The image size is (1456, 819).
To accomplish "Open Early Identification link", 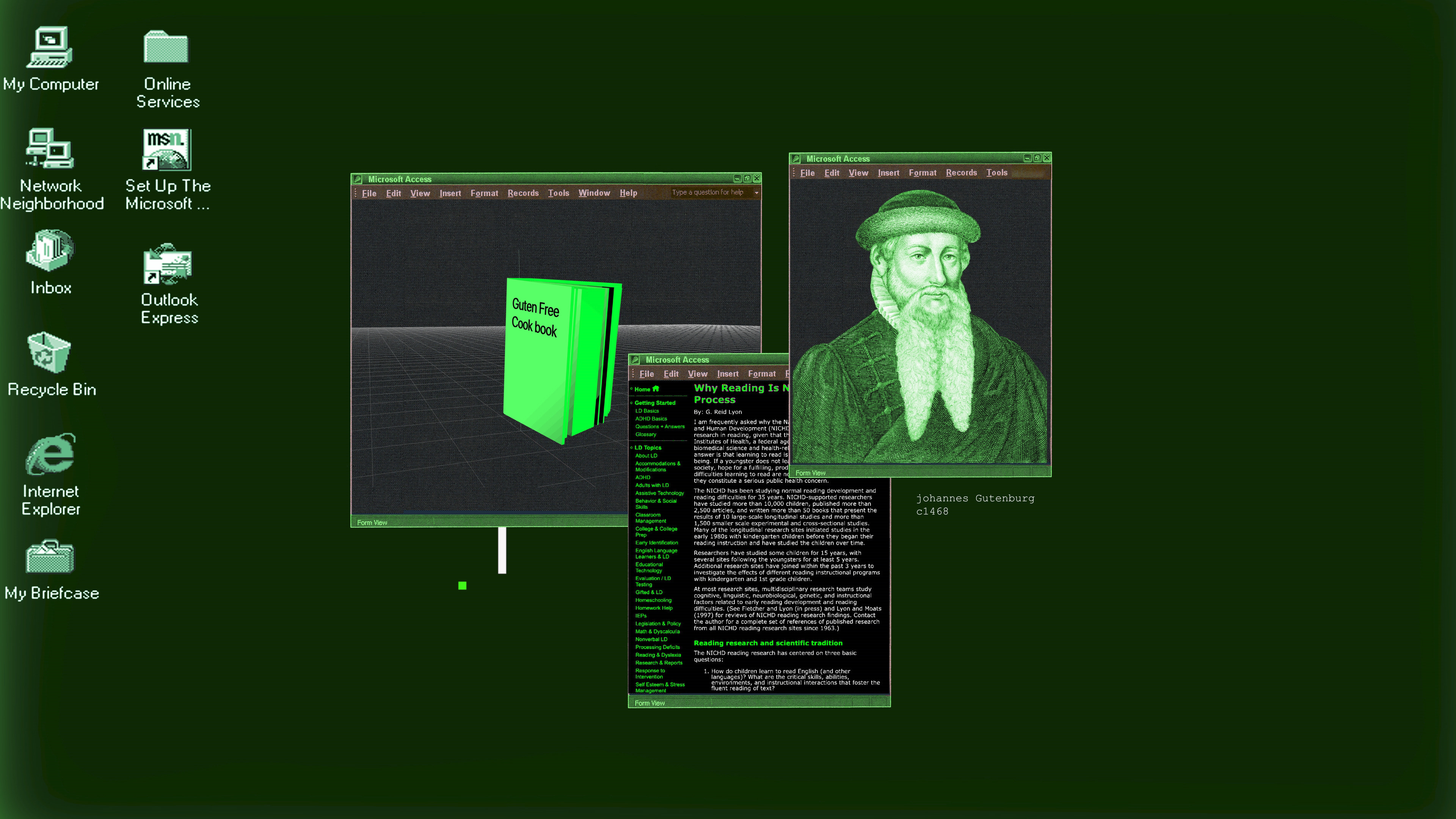I will click(656, 543).
